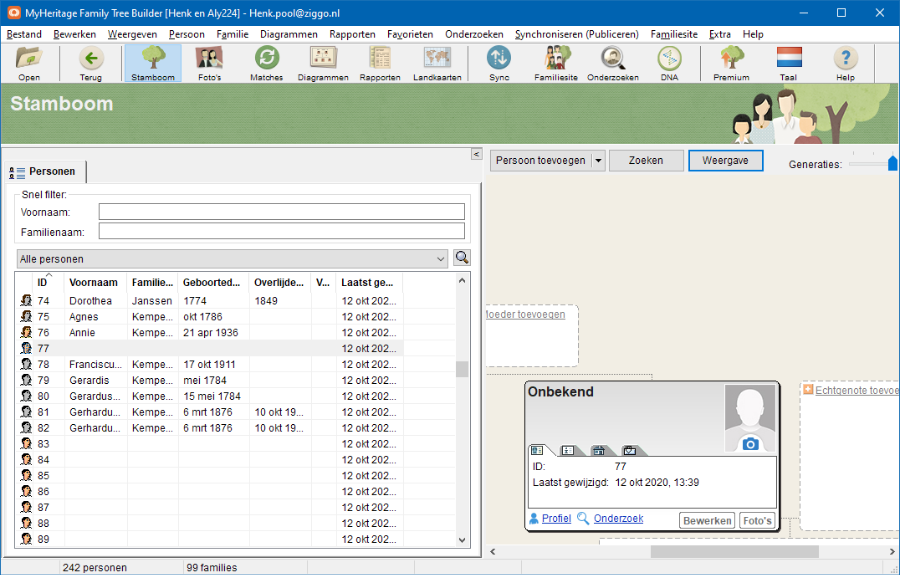Viewport: 900px width, 575px height.
Task: Expand the Alle personen dropdown
Action: click(441, 259)
